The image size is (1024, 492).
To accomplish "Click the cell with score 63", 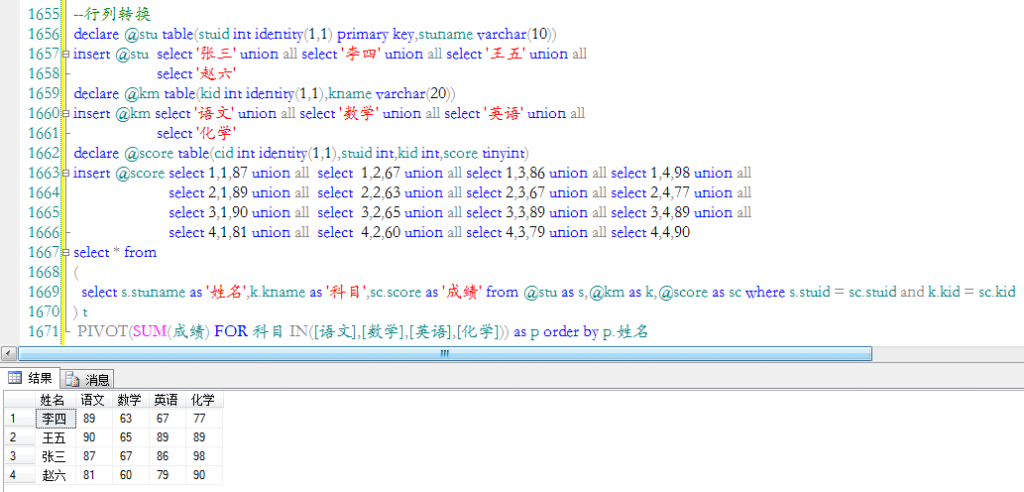I will coord(131,418).
